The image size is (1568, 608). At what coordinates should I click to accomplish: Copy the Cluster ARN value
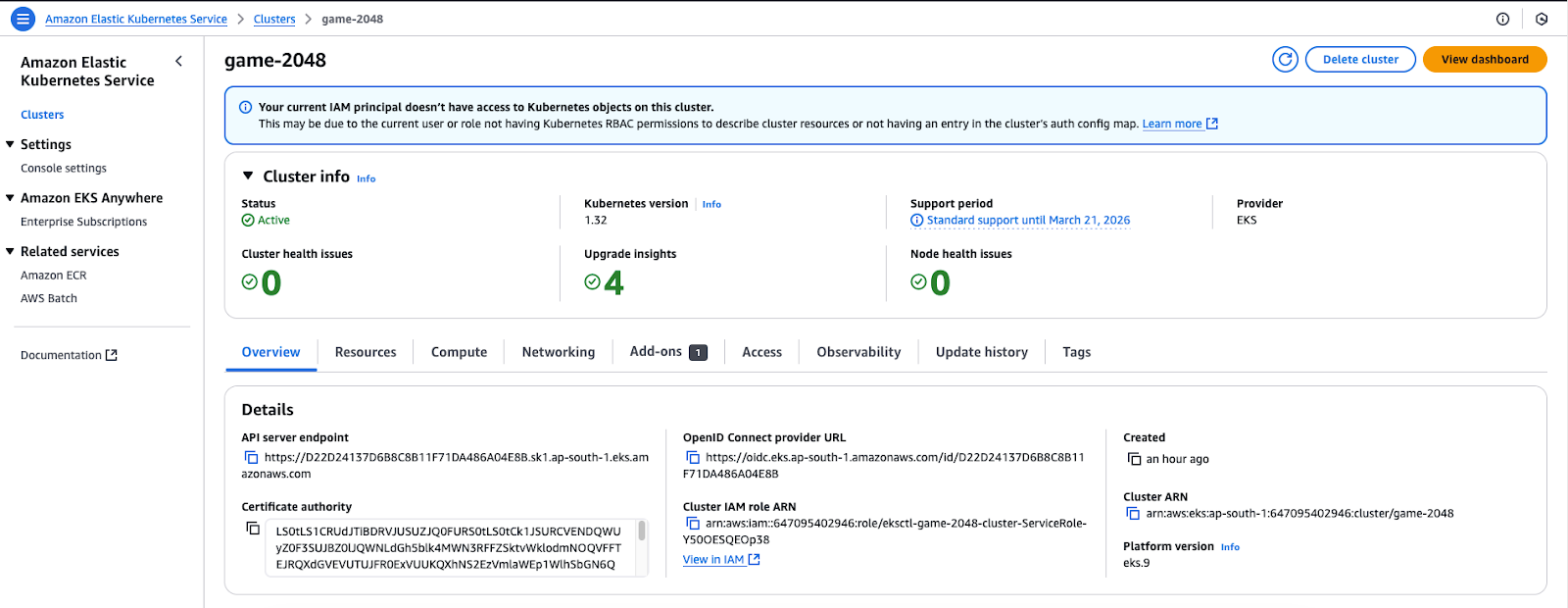1133,514
